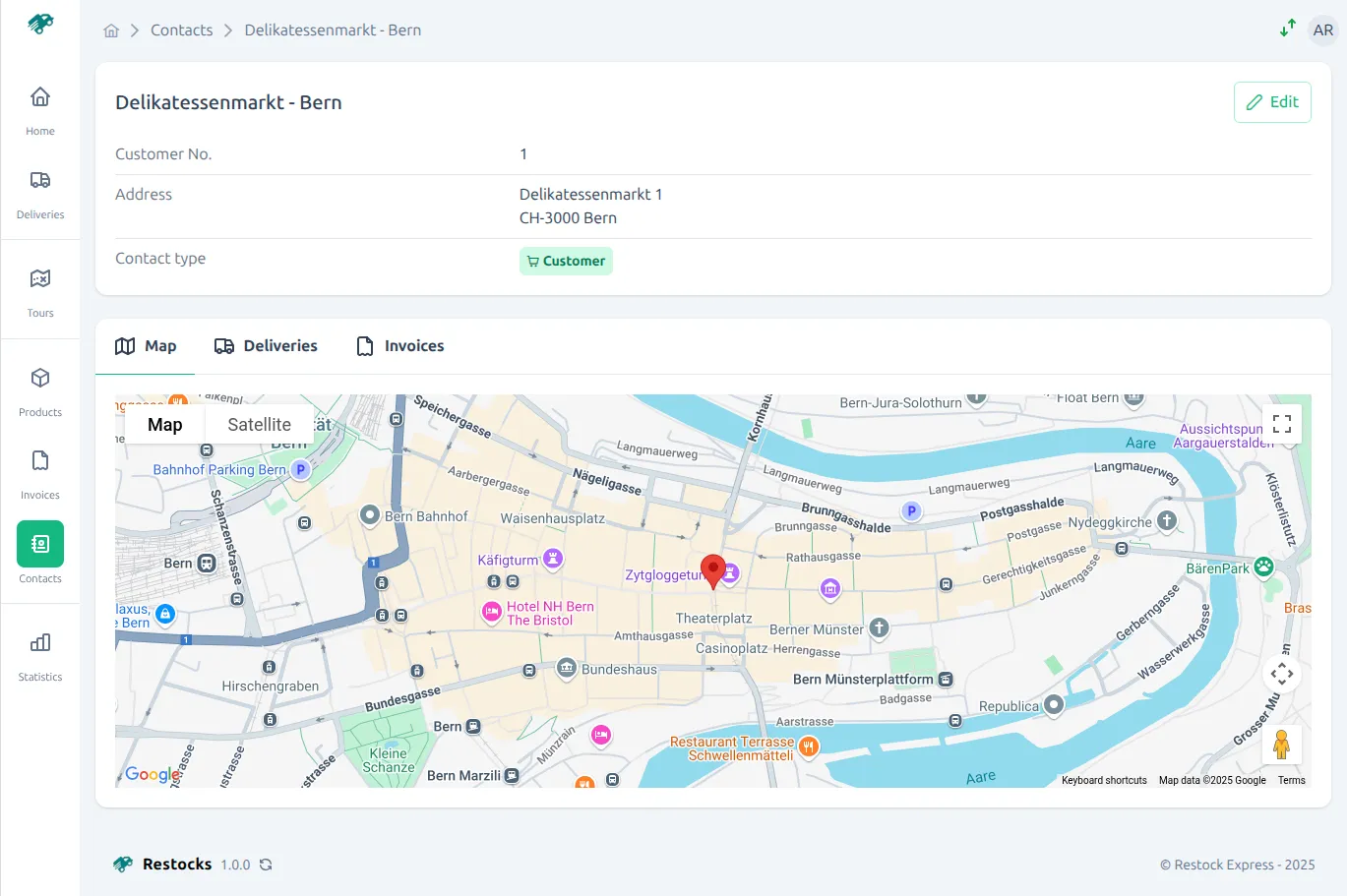Click the sort arrows icon near the avatar
This screenshot has height=896, width=1347.
[x=1287, y=30]
